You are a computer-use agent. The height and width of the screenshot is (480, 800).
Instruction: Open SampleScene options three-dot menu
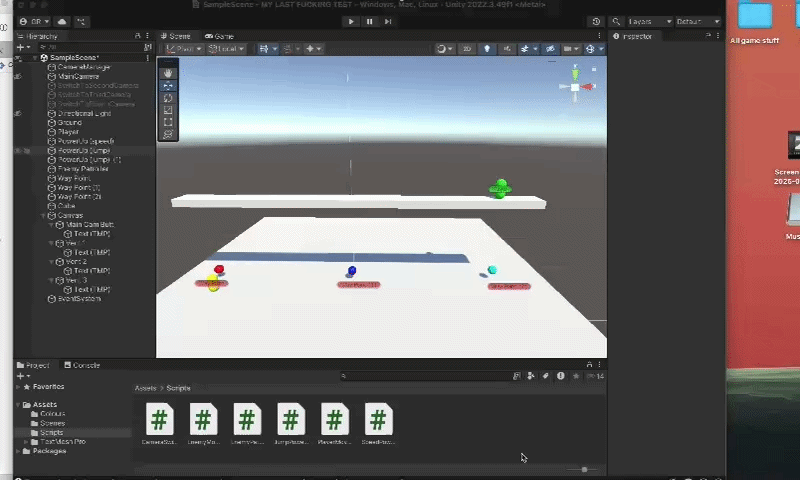(148, 58)
